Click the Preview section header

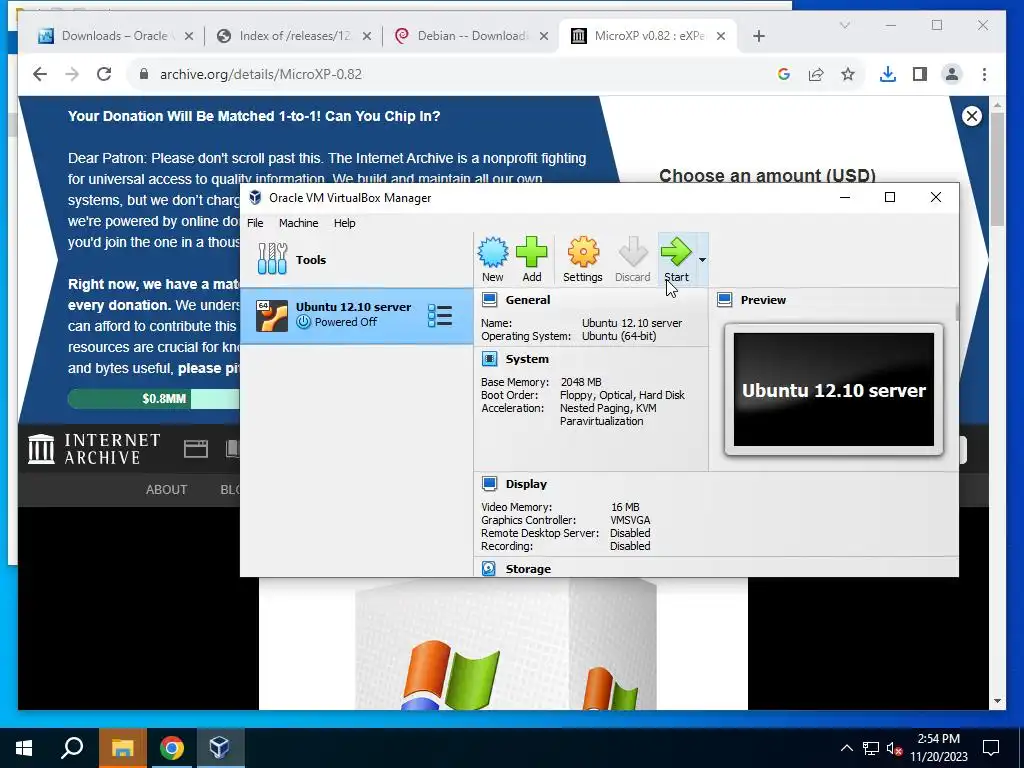763,300
